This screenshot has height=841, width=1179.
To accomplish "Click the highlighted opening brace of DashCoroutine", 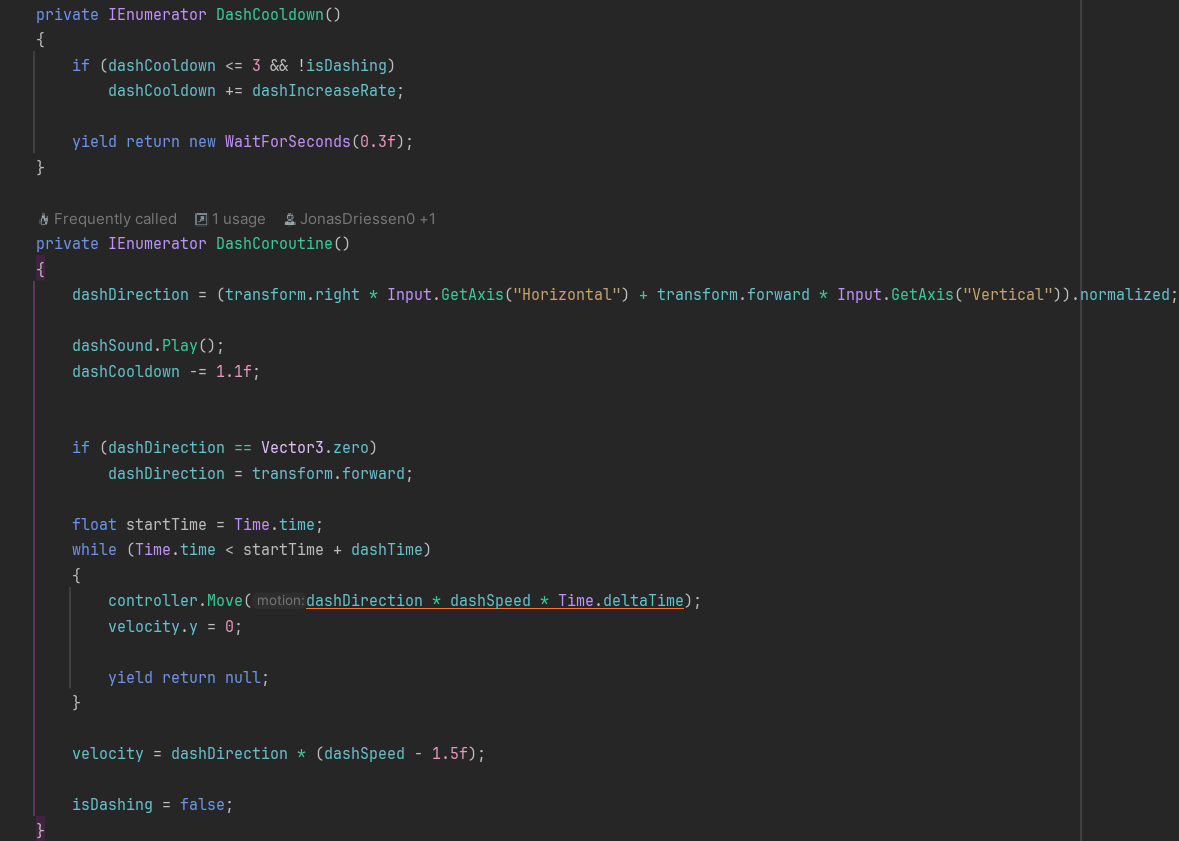I will pos(40,270).
